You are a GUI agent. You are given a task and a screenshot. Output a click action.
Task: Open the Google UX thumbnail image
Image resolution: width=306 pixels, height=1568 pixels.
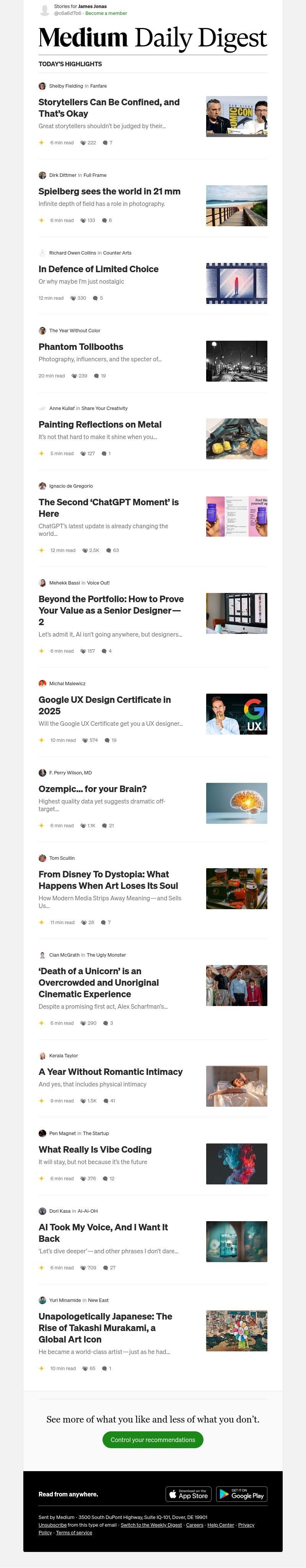(237, 714)
